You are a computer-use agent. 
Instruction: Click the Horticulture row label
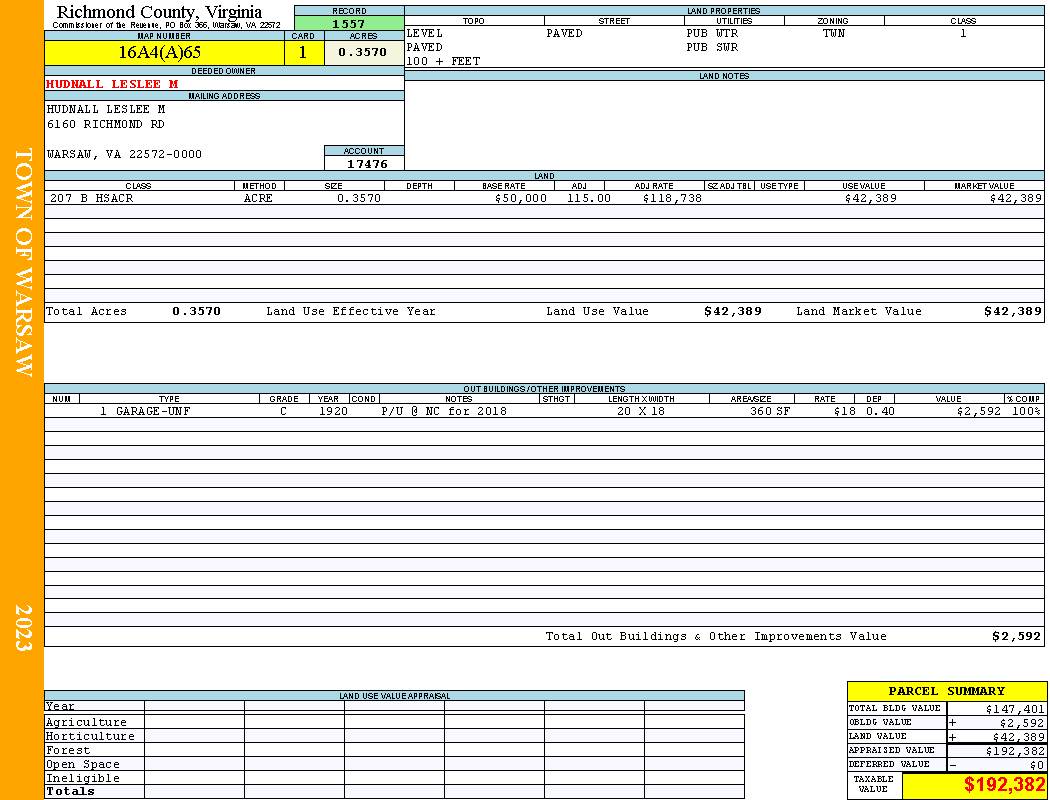pyautogui.click(x=90, y=736)
